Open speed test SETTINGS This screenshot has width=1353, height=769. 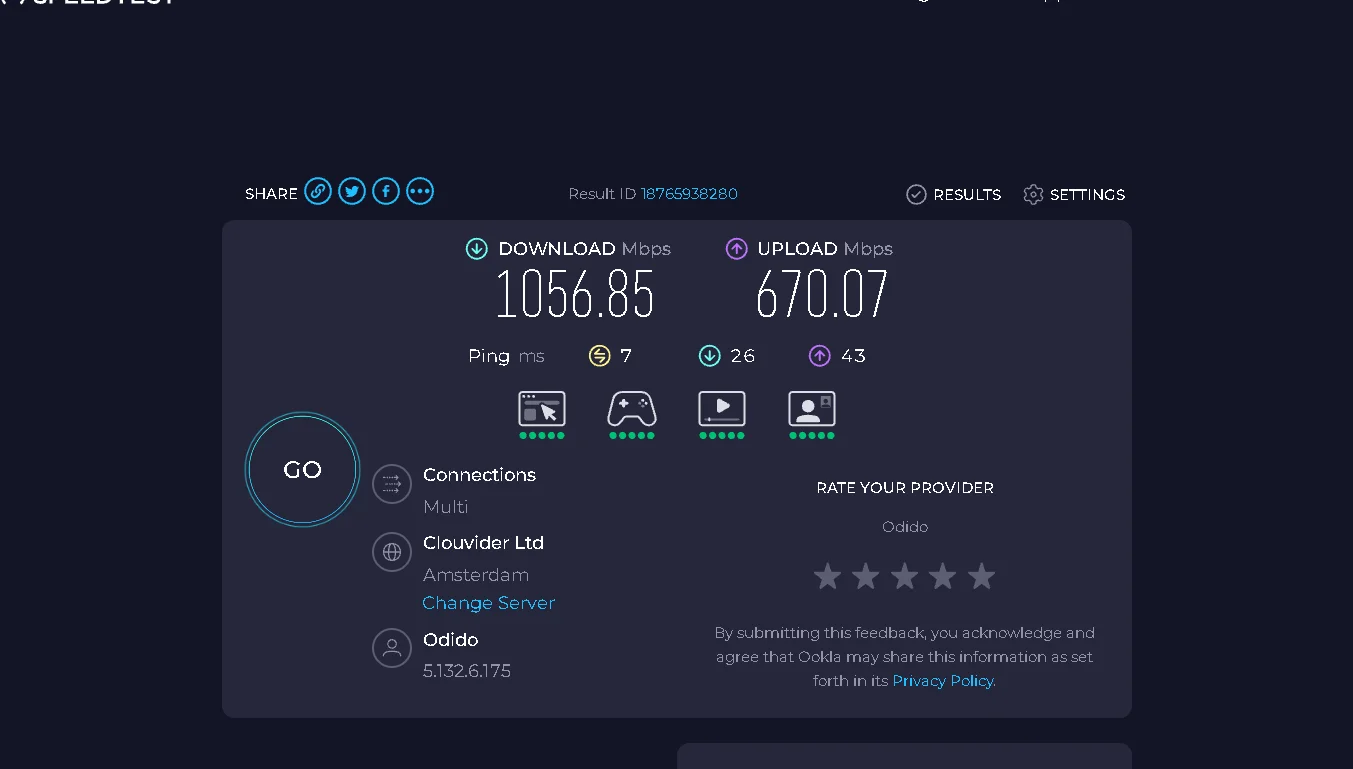[x=1074, y=194]
